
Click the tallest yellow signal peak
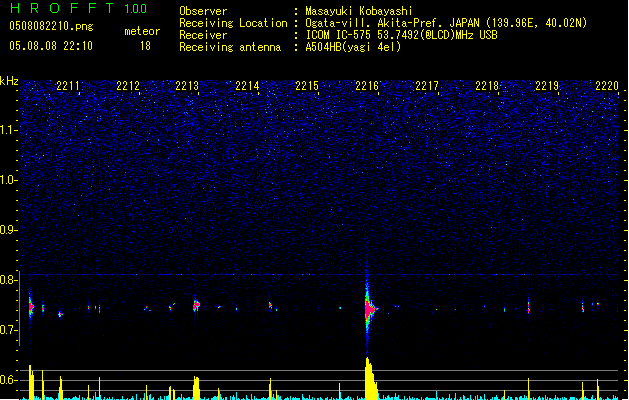368,372
